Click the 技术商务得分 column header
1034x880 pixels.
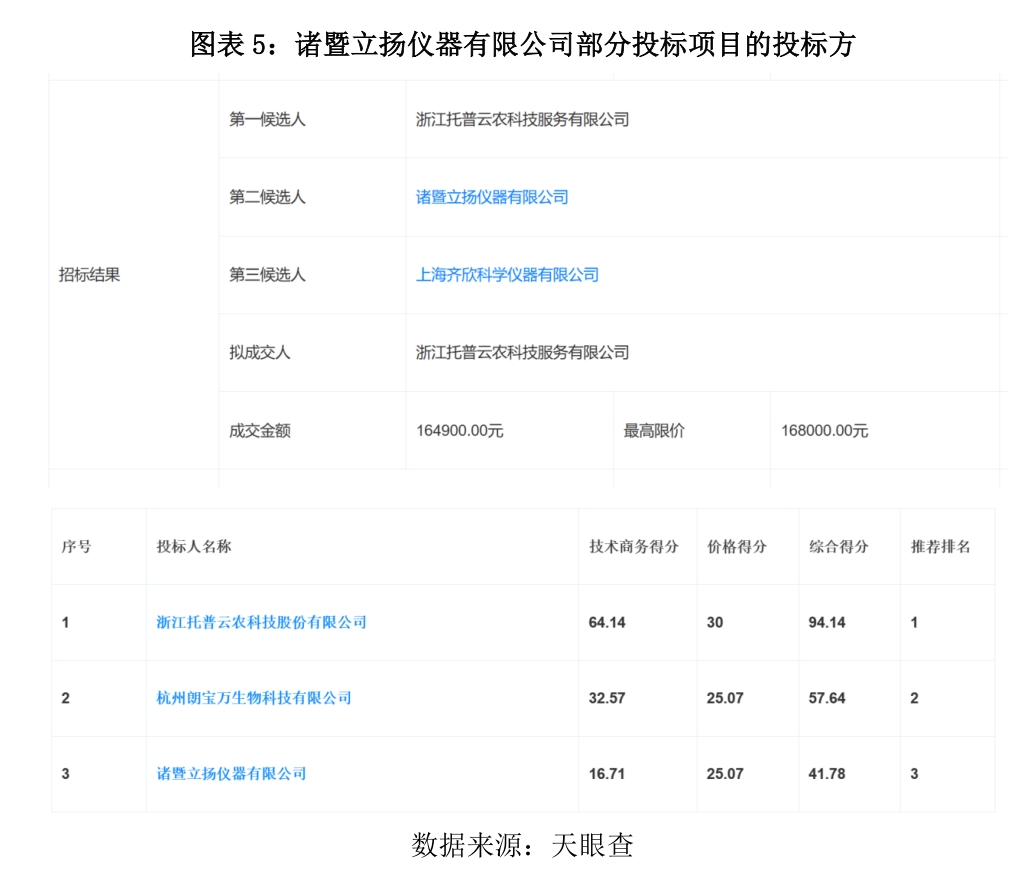point(634,546)
